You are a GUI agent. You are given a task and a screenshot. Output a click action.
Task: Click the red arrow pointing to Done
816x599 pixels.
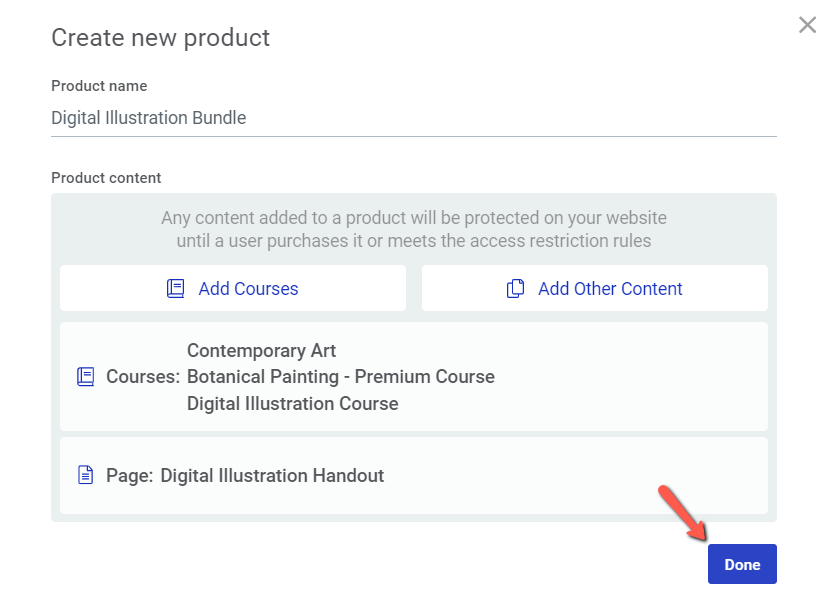[x=682, y=513]
